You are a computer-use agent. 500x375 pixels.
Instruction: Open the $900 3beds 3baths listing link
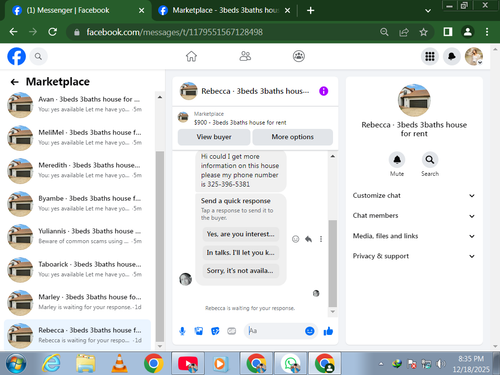[240, 123]
